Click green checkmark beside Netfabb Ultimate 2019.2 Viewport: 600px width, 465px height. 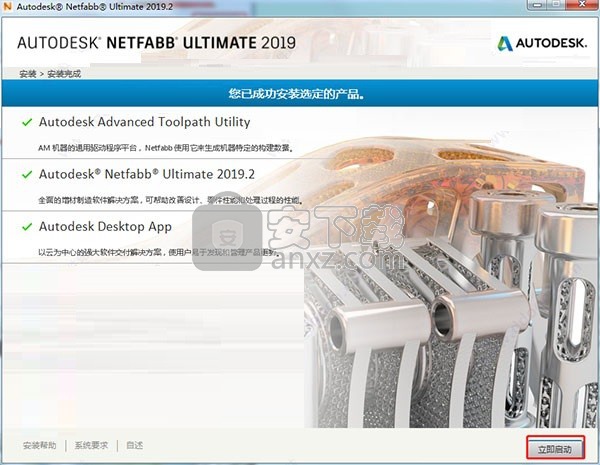tap(27, 175)
